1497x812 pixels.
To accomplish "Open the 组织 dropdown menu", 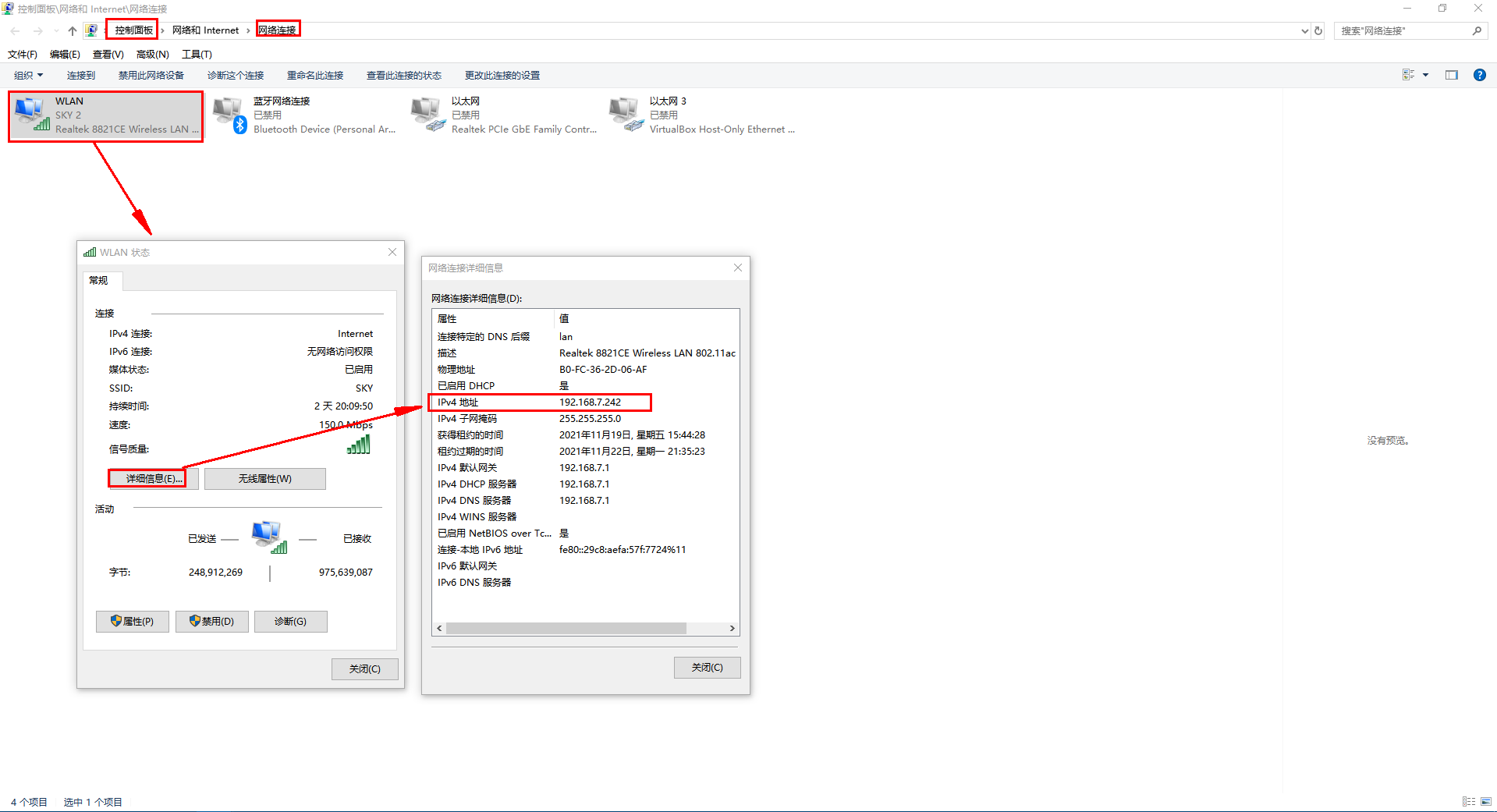I will (x=28, y=75).
